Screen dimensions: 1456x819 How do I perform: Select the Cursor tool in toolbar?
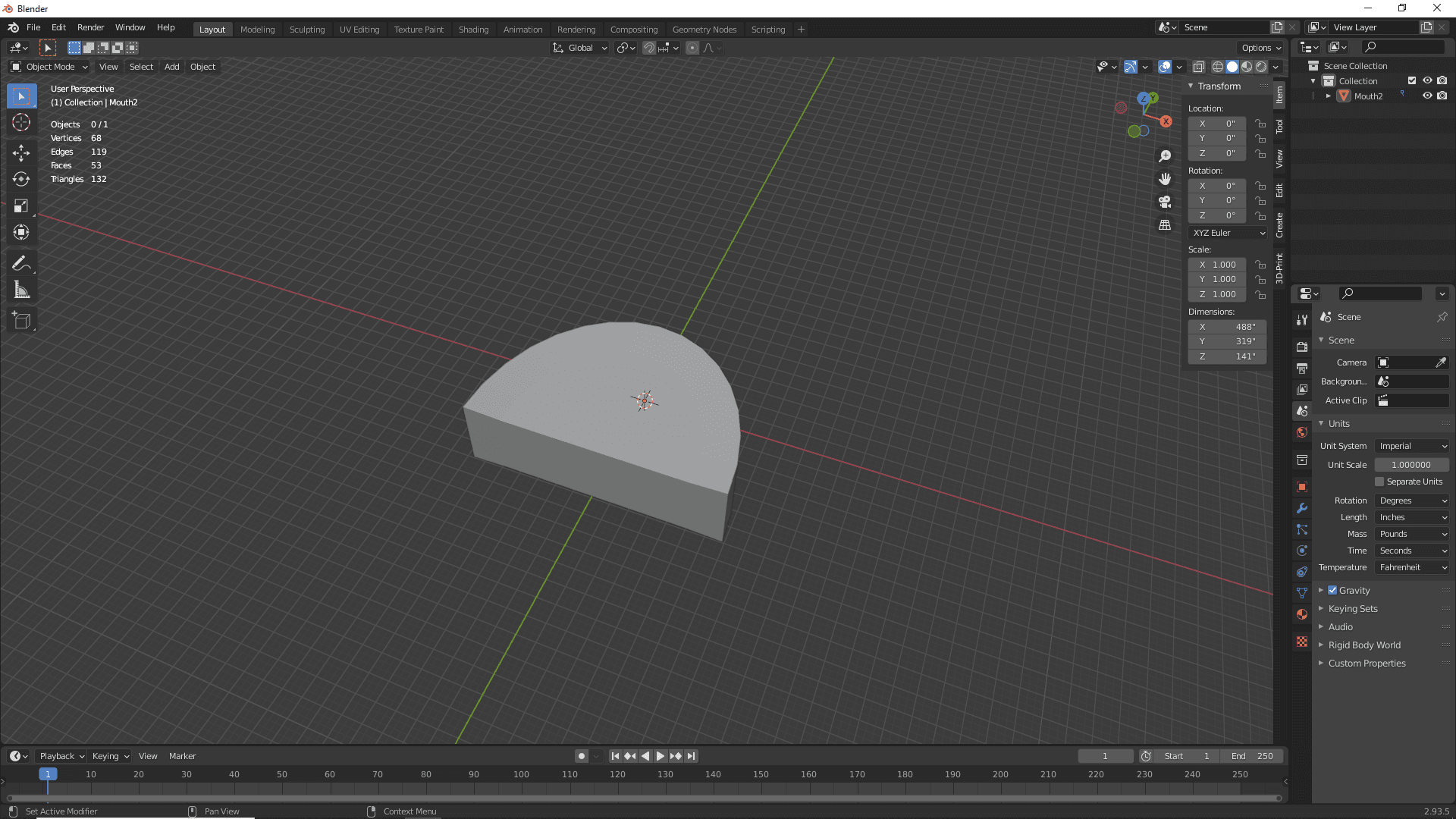(21, 122)
